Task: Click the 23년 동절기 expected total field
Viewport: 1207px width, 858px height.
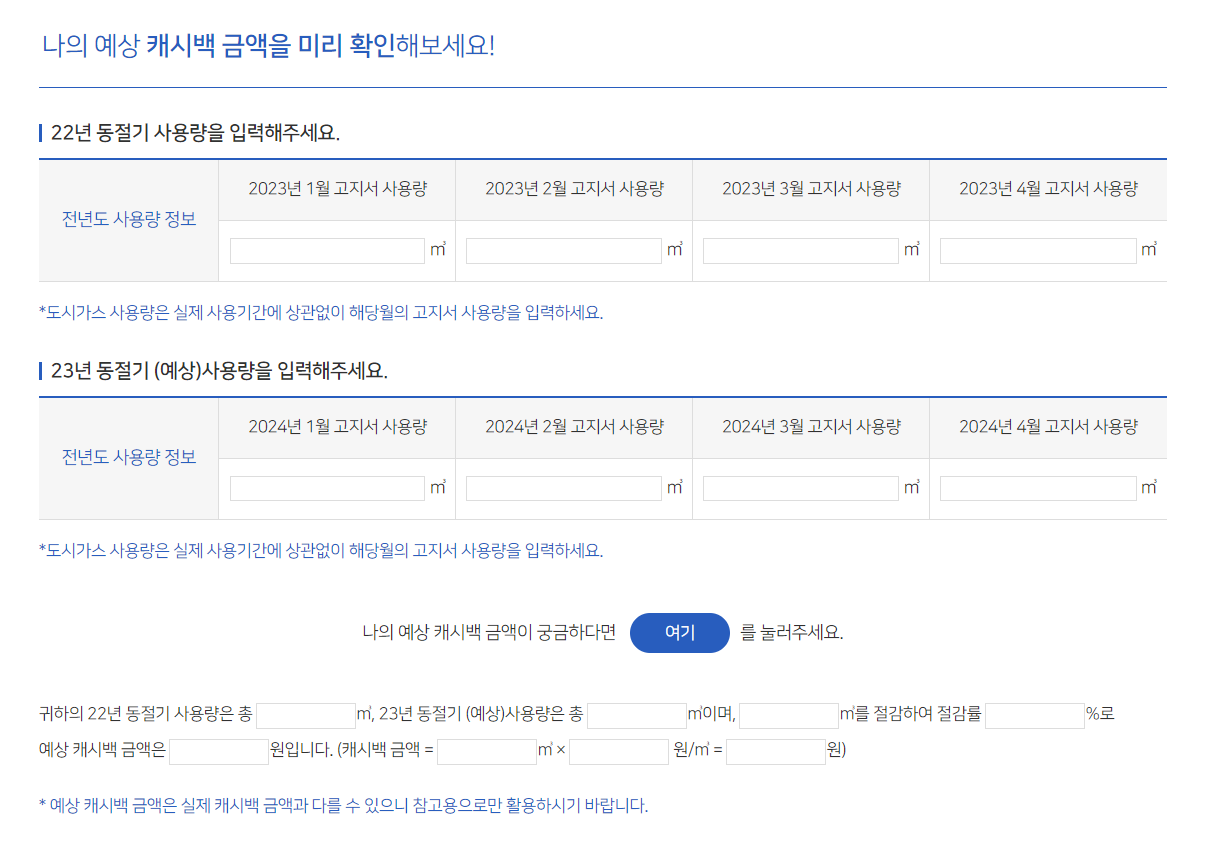Action: [637, 716]
